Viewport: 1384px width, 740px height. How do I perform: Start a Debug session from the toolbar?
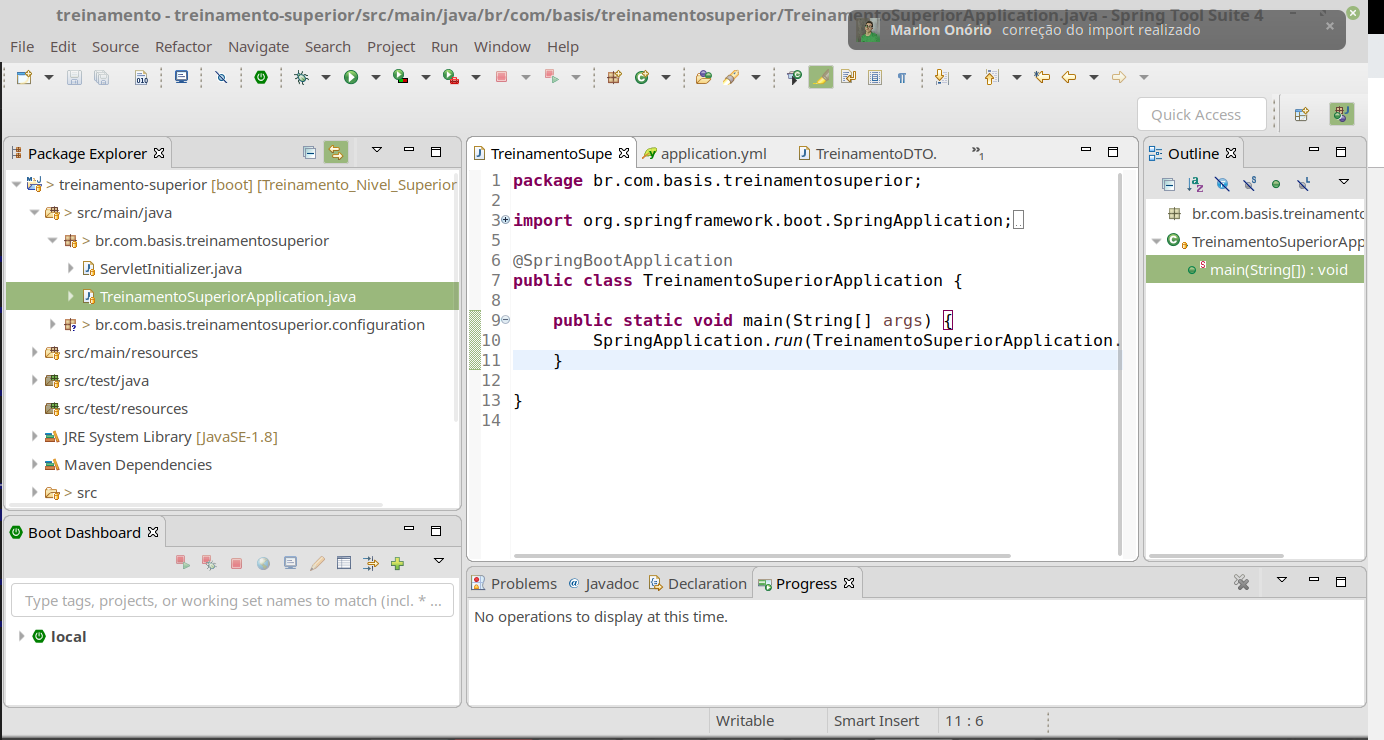click(300, 76)
